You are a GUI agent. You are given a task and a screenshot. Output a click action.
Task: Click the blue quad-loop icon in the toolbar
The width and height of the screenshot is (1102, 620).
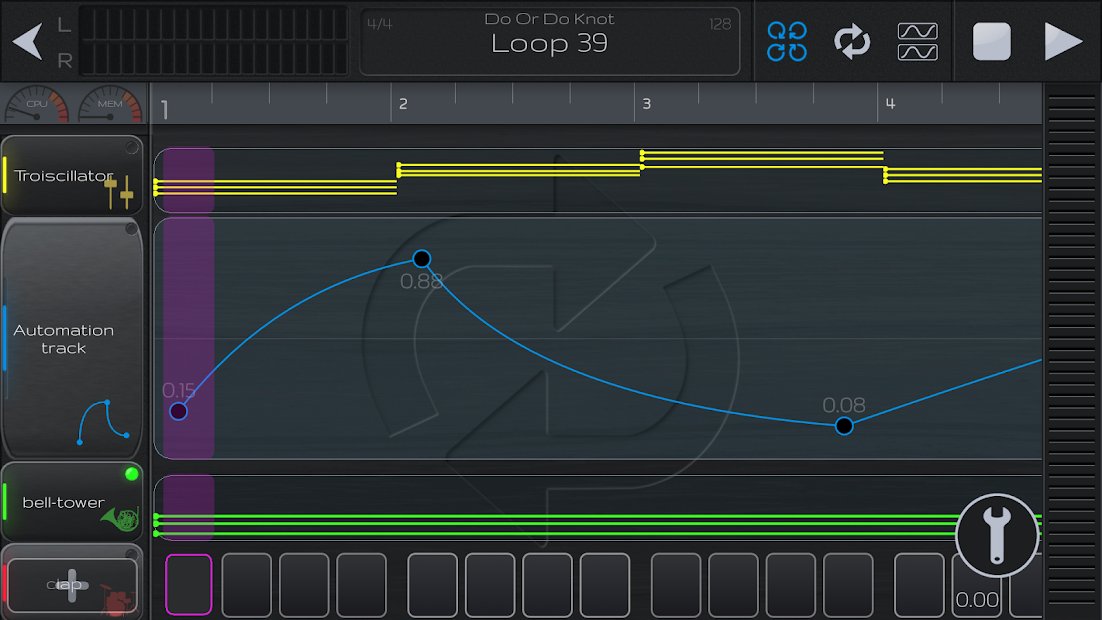tap(788, 40)
